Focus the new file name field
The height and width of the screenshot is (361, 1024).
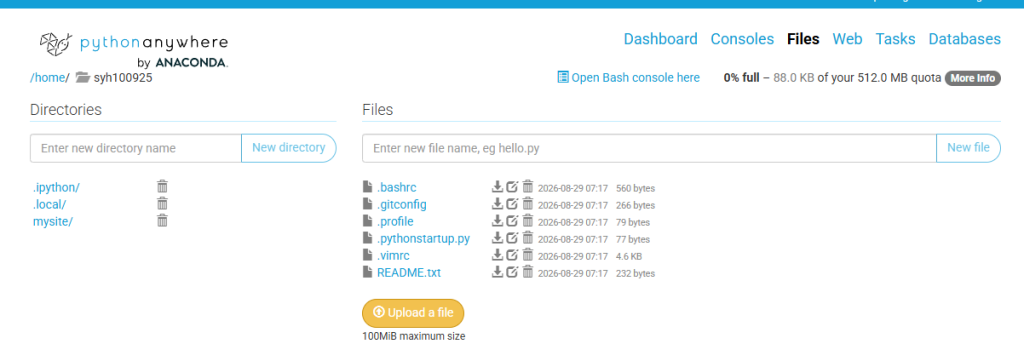click(x=649, y=148)
